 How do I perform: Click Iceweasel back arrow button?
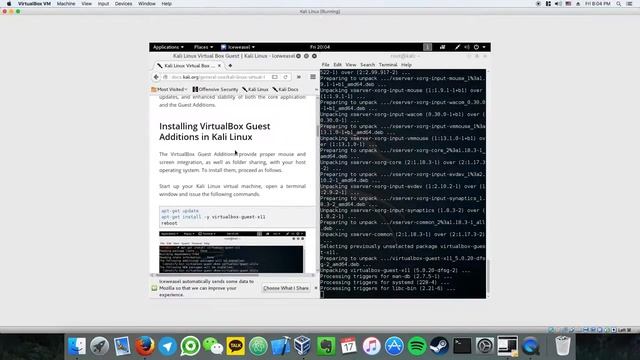click(x=156, y=77)
